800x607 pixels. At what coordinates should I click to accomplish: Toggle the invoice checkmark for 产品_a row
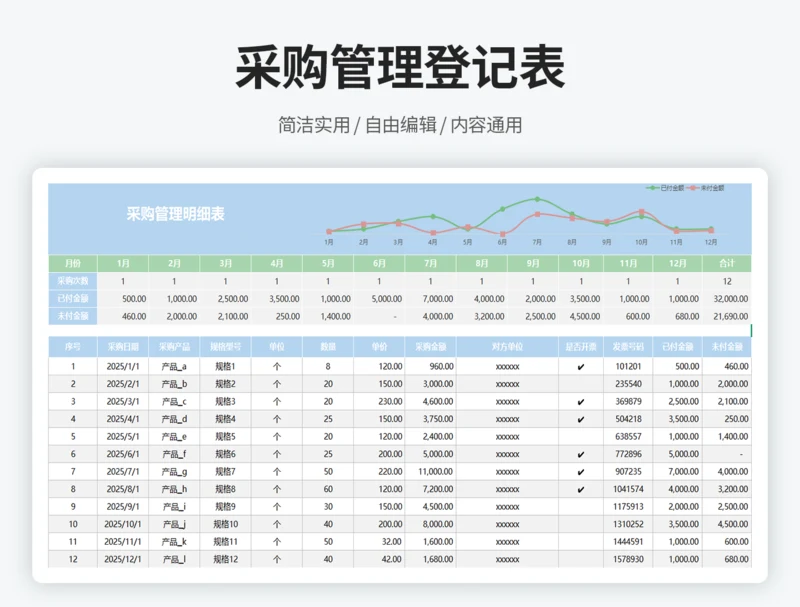pos(581,367)
